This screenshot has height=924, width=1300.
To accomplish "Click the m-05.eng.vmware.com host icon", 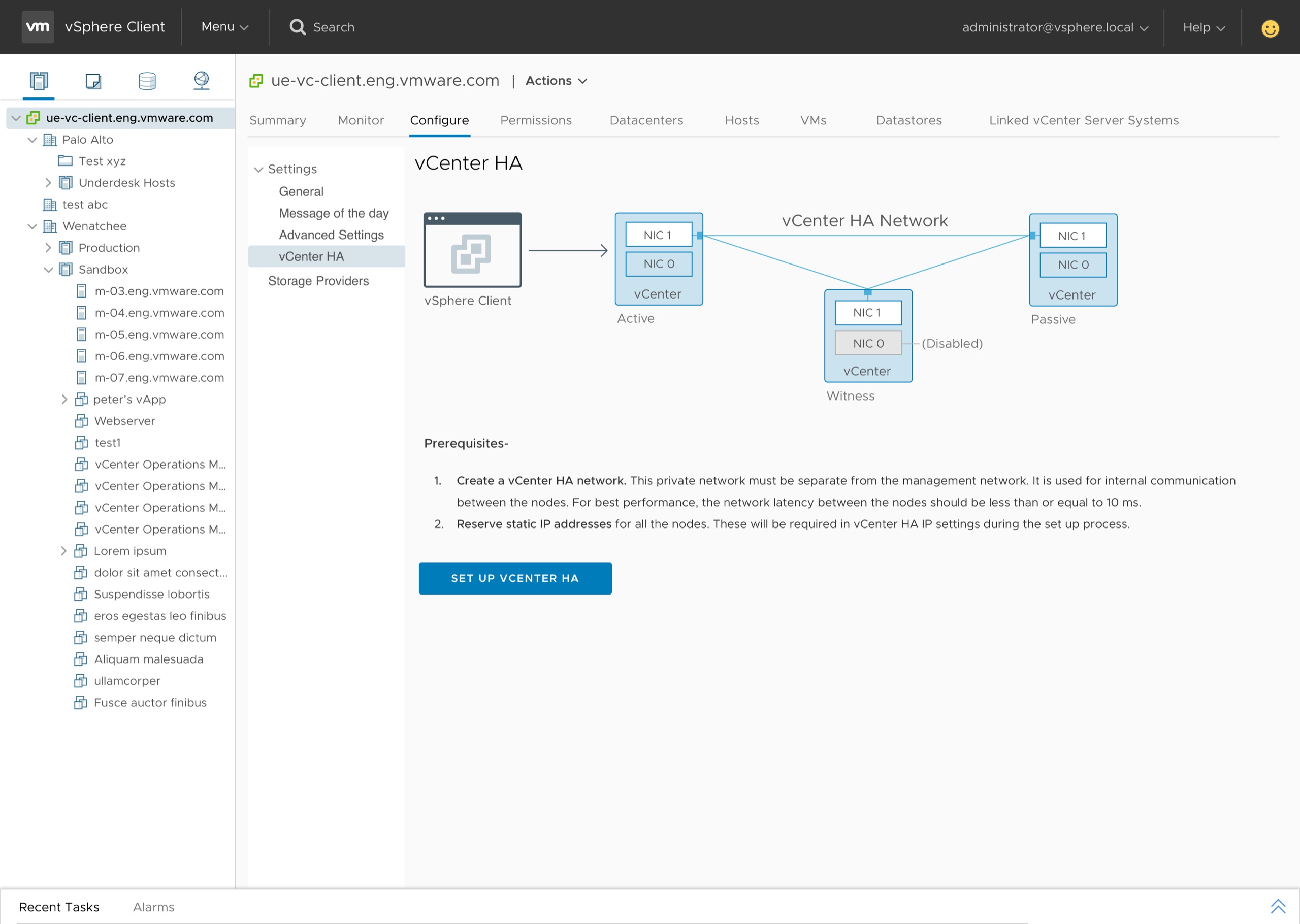I will (x=81, y=335).
